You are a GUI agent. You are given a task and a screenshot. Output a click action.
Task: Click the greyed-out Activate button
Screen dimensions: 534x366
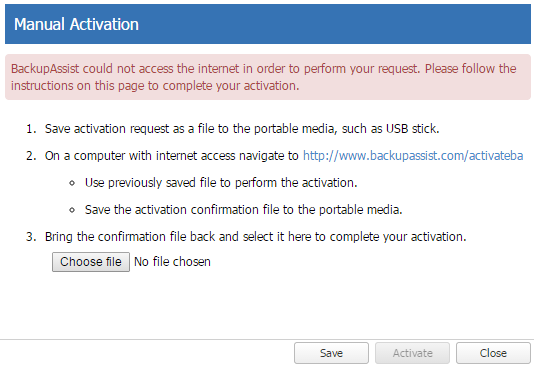point(412,353)
